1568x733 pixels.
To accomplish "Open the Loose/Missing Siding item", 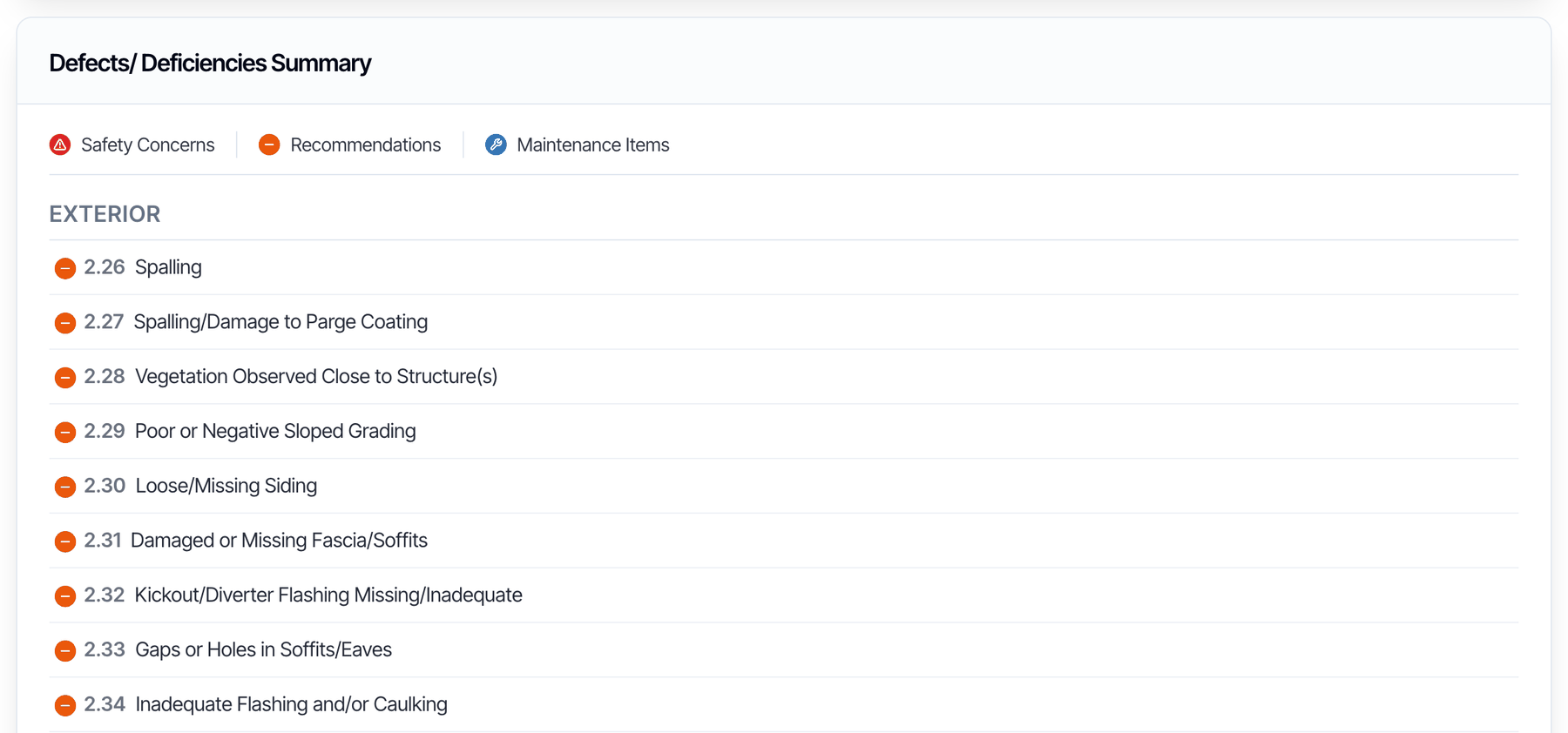I will pyautogui.click(x=226, y=486).
